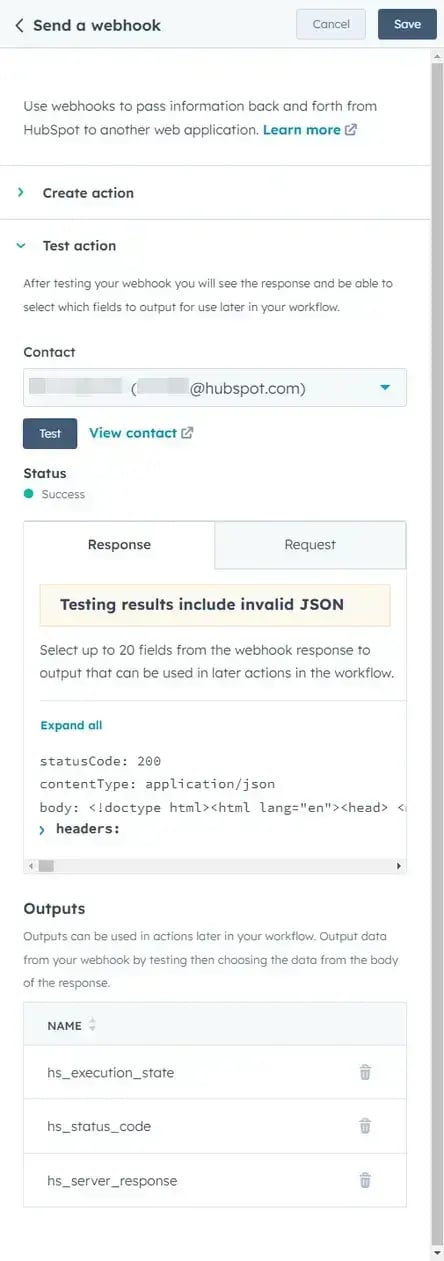The height and width of the screenshot is (1261, 444).
Task: Switch to the Request tab
Action: [x=310, y=545]
